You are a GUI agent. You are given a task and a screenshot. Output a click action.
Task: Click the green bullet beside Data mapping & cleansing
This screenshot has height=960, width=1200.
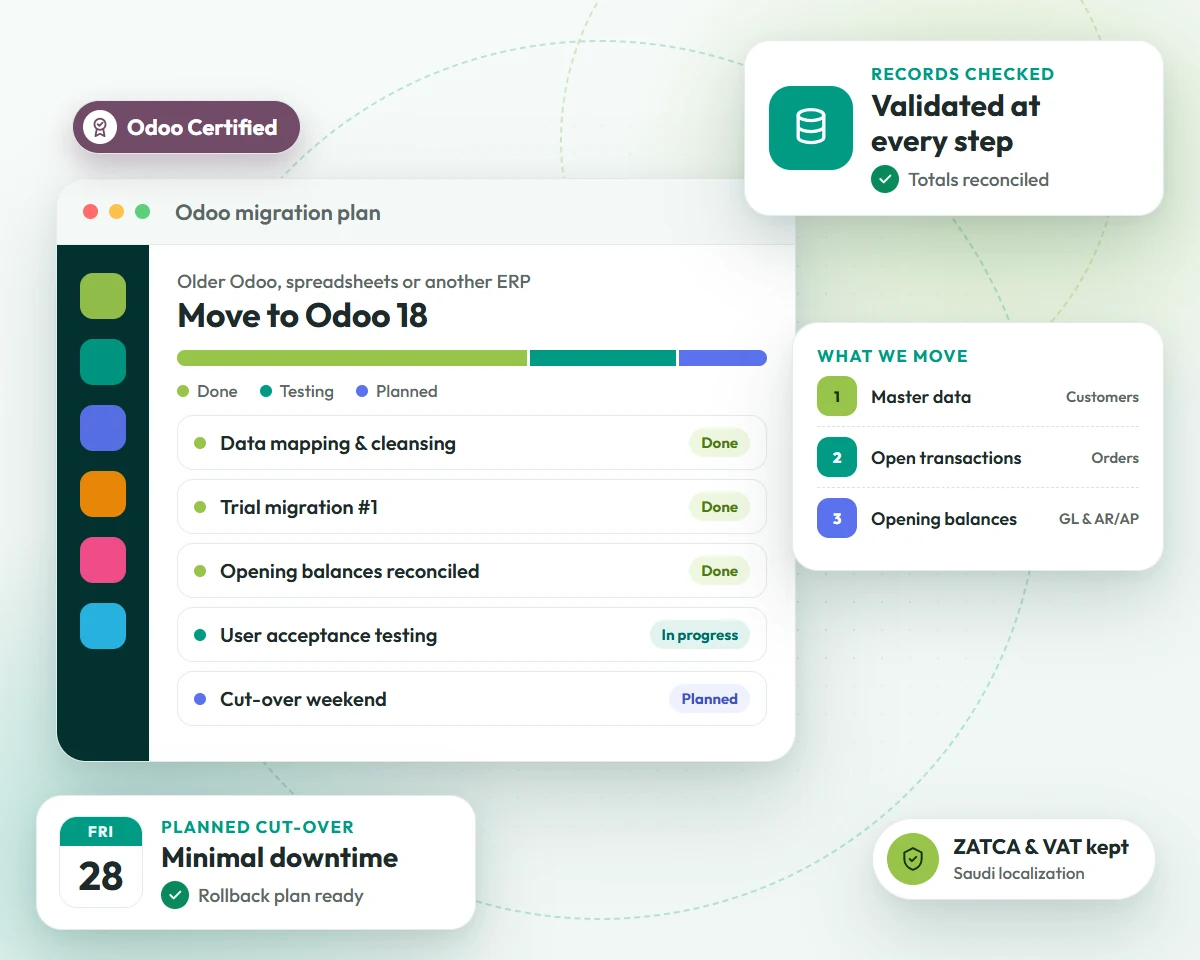tap(200, 443)
